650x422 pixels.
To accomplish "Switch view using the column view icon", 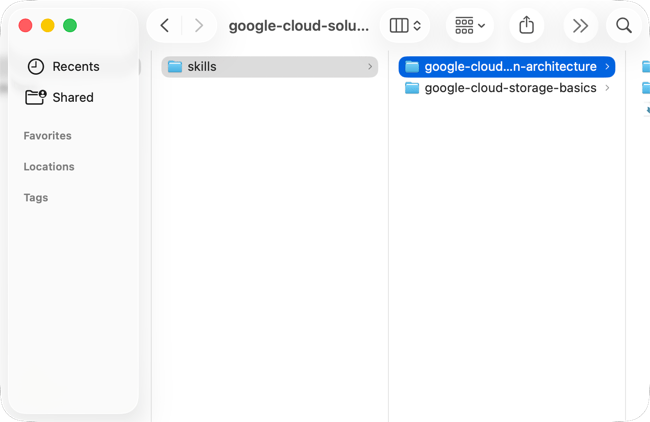I will tap(399, 26).
